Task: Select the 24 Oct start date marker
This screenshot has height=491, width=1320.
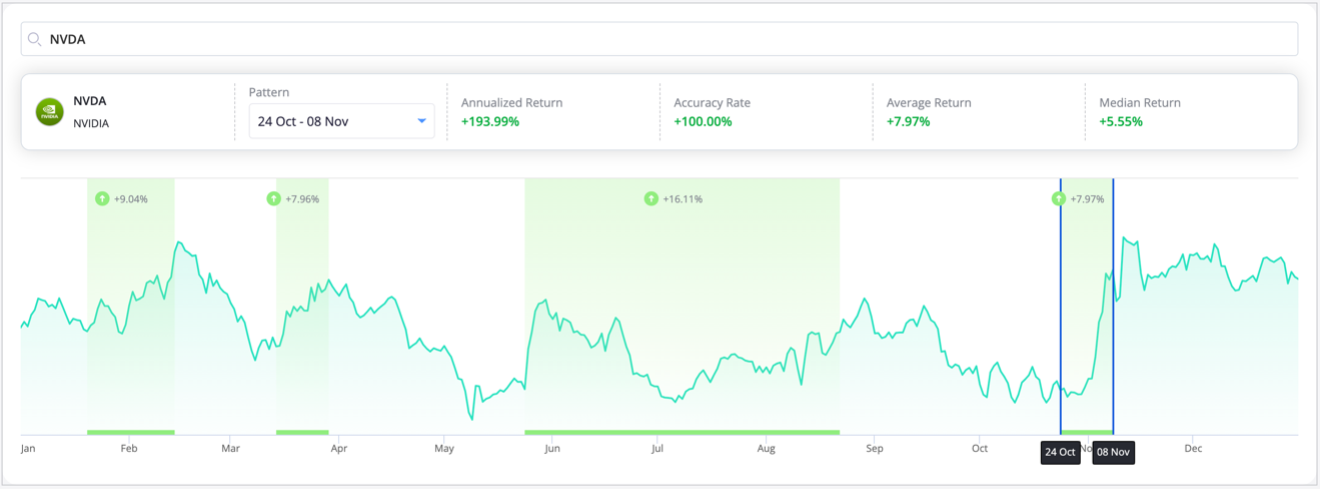Action: (x=1059, y=451)
